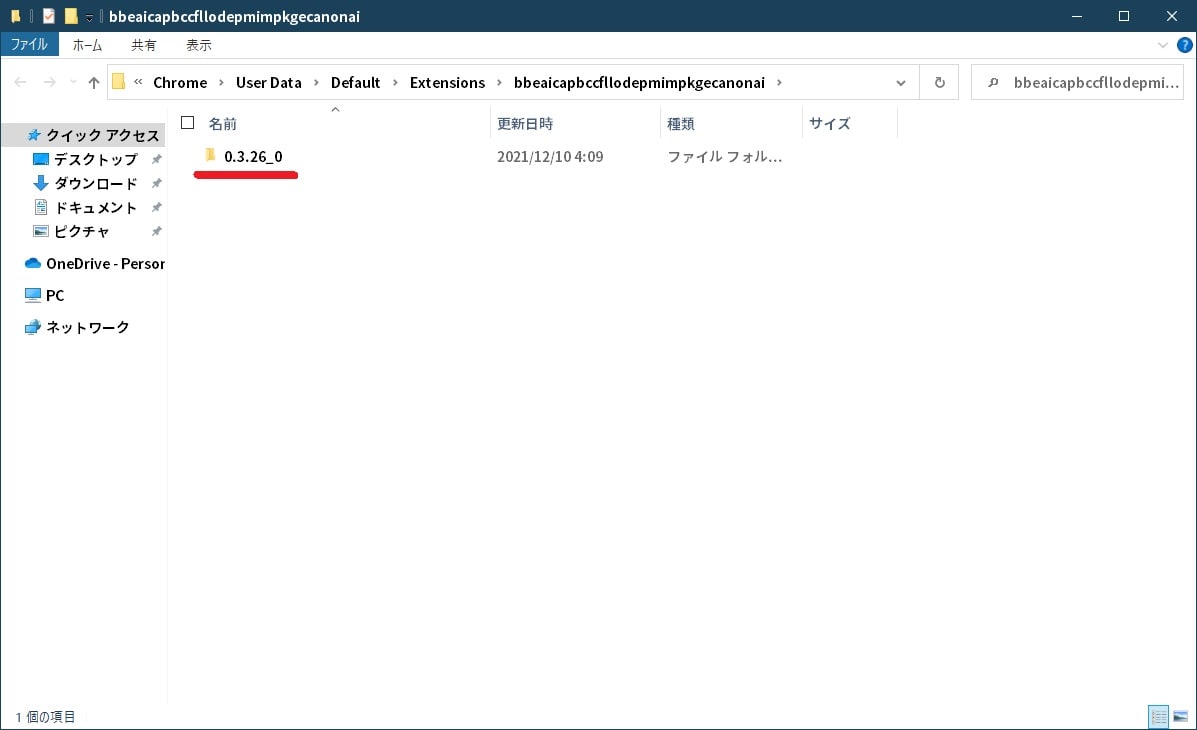Viewport: 1197px width, 730px height.
Task: Sort by 名前 column header
Action: click(x=223, y=124)
